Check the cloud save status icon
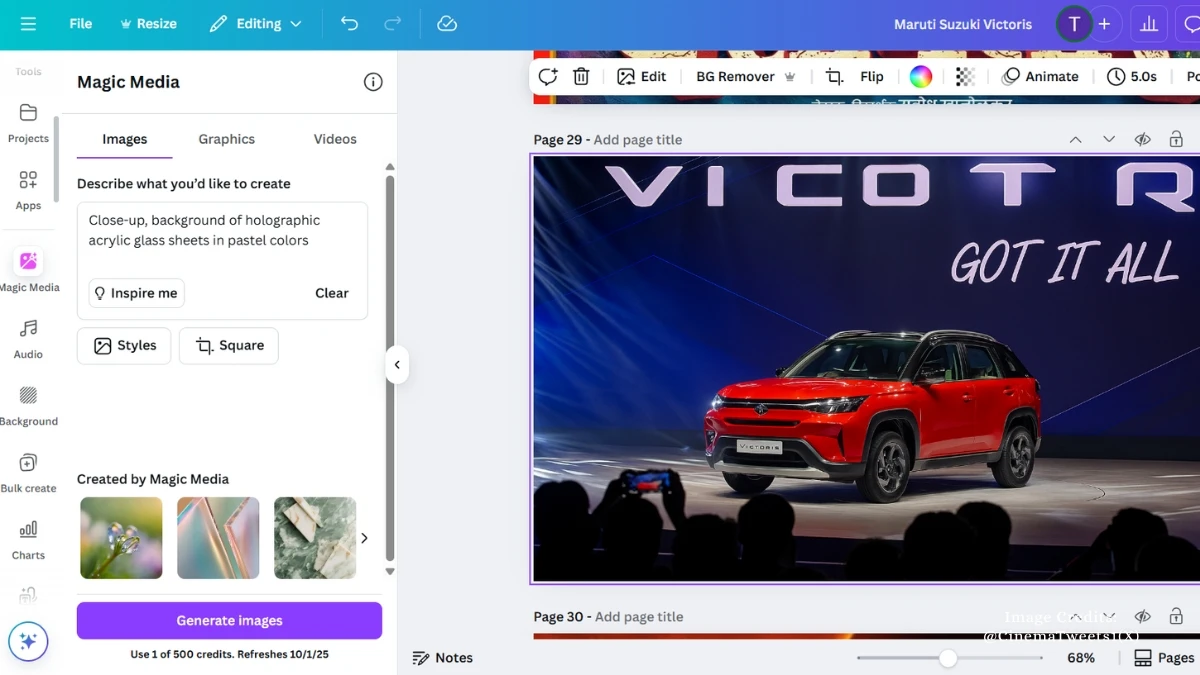This screenshot has width=1200, height=675. click(x=447, y=24)
